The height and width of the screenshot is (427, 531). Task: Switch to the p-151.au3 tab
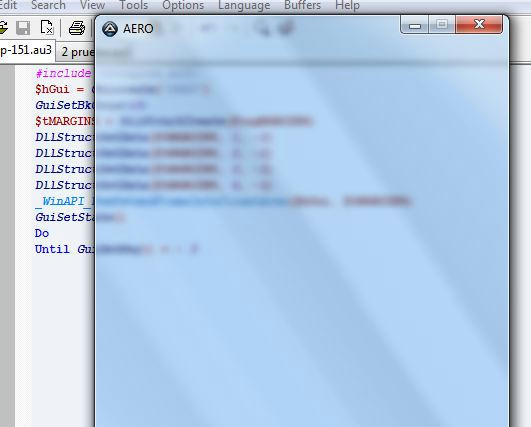[x=27, y=50]
